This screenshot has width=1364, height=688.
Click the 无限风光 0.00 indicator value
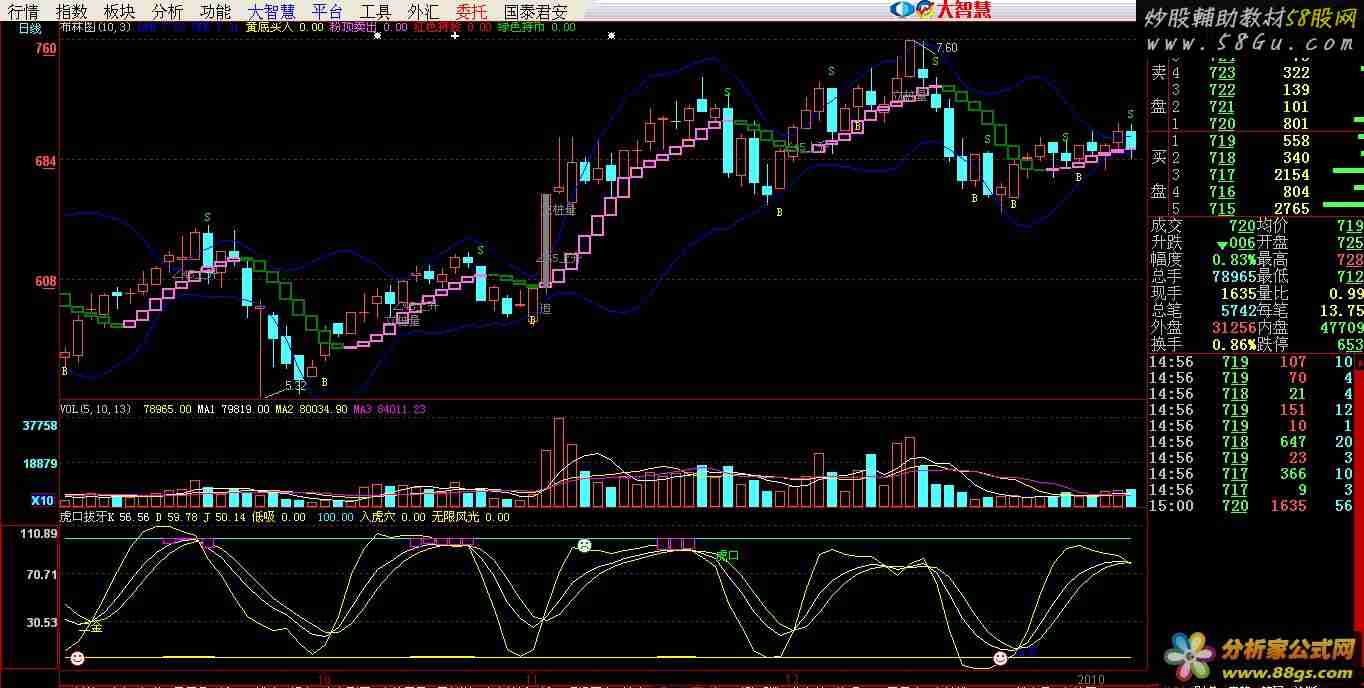click(x=470, y=517)
